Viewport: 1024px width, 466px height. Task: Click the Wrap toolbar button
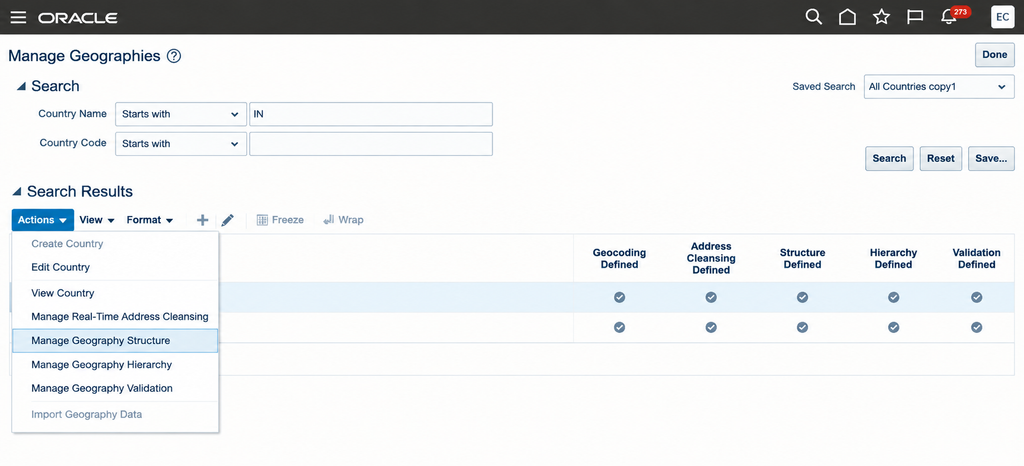344,220
